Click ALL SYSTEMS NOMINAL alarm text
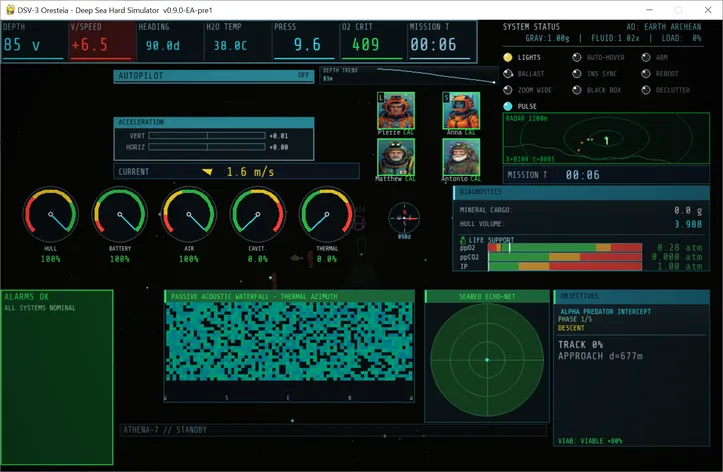 click(x=40, y=308)
